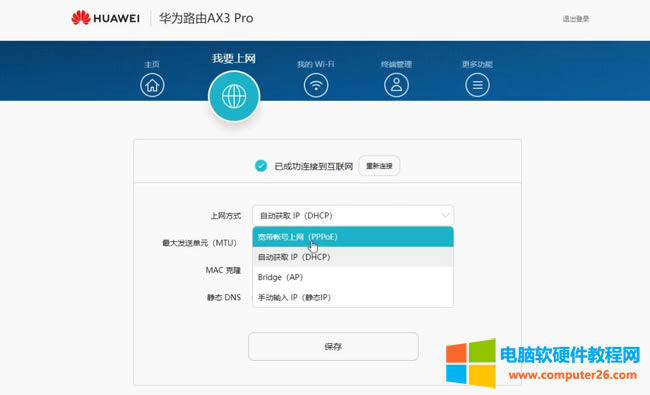Select the 终端管理 tab label

click(396, 64)
